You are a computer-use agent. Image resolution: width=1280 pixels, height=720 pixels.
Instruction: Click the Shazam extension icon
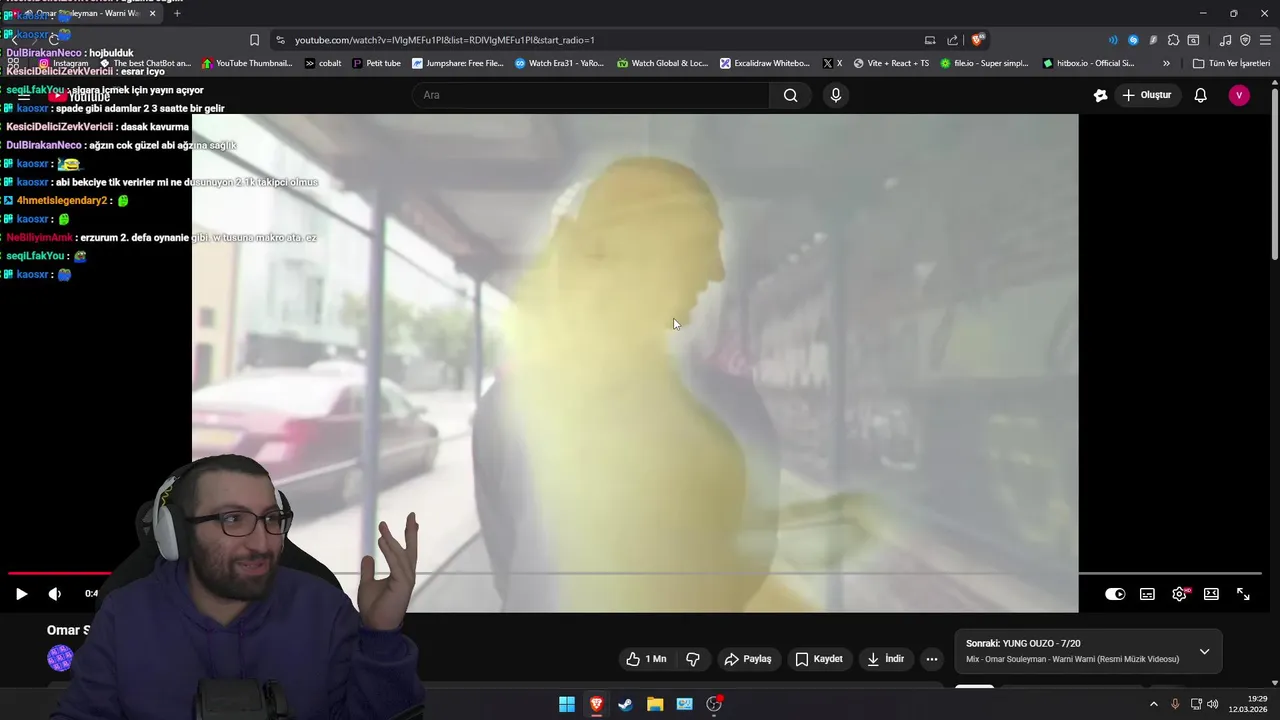tap(1133, 40)
